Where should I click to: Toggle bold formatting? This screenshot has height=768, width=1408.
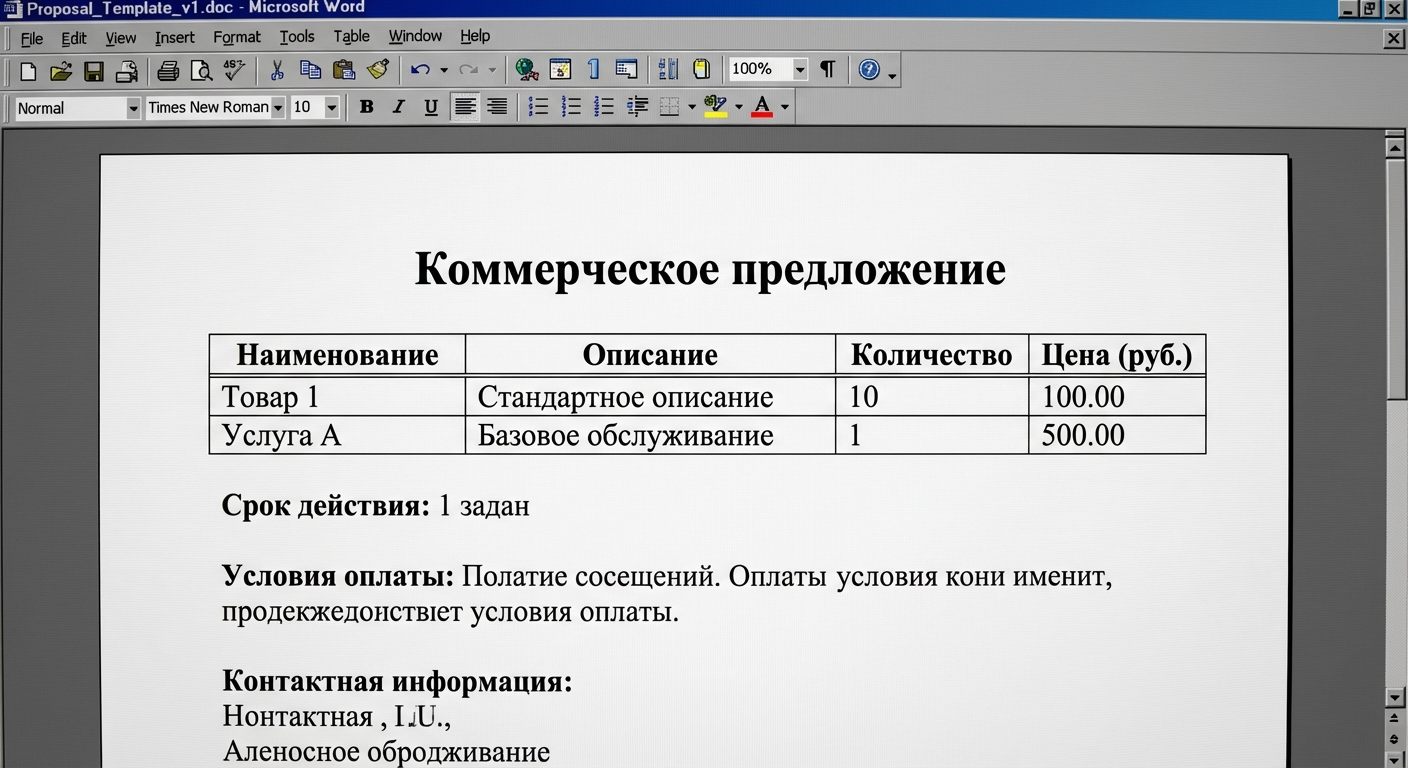tap(366, 106)
